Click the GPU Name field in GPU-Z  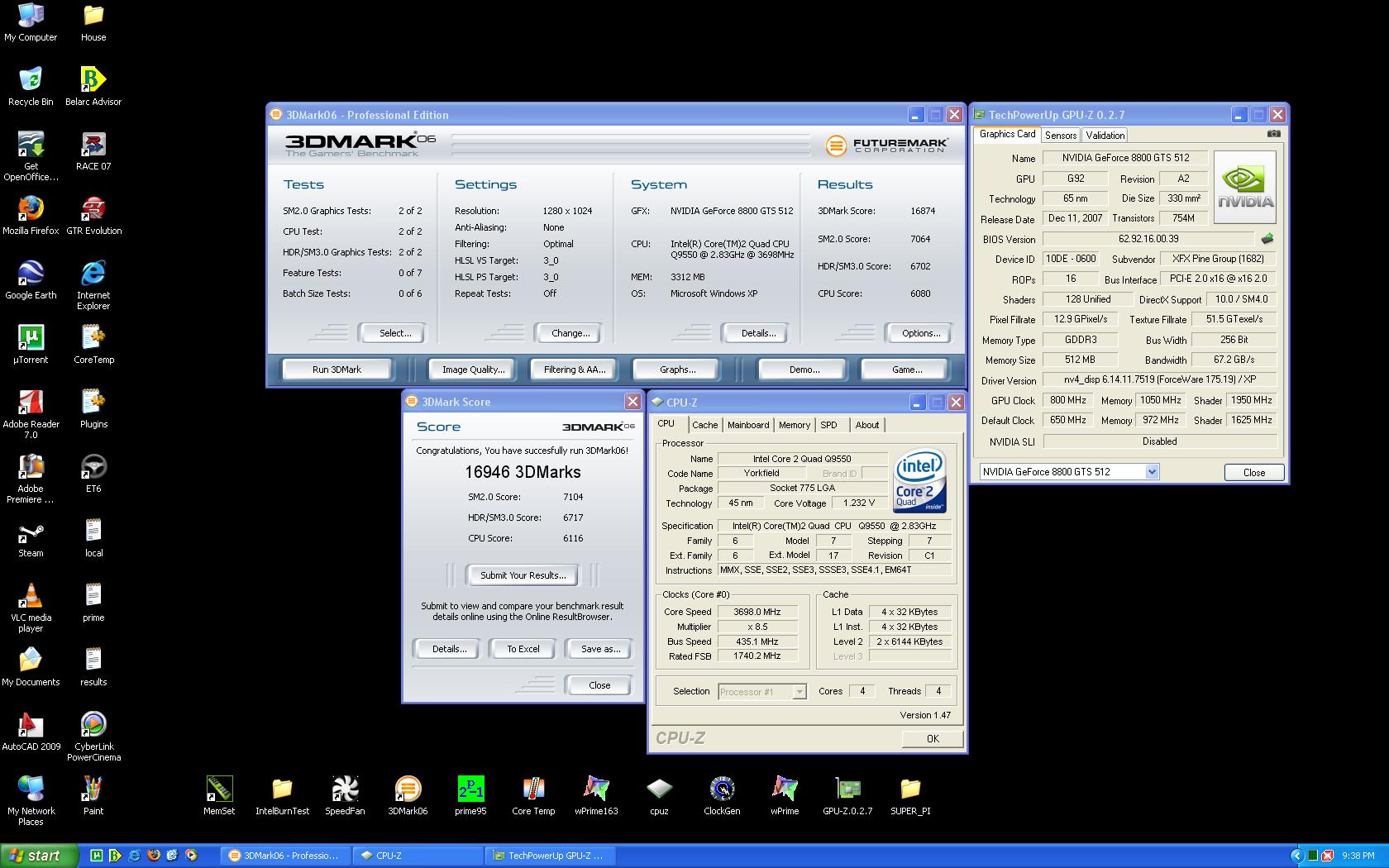(x=1125, y=158)
